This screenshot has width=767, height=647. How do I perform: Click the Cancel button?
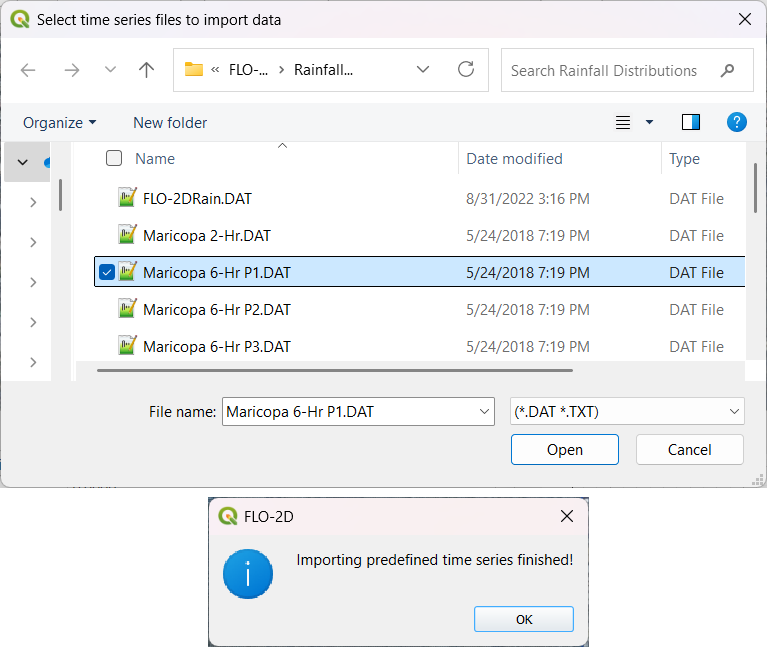click(689, 449)
